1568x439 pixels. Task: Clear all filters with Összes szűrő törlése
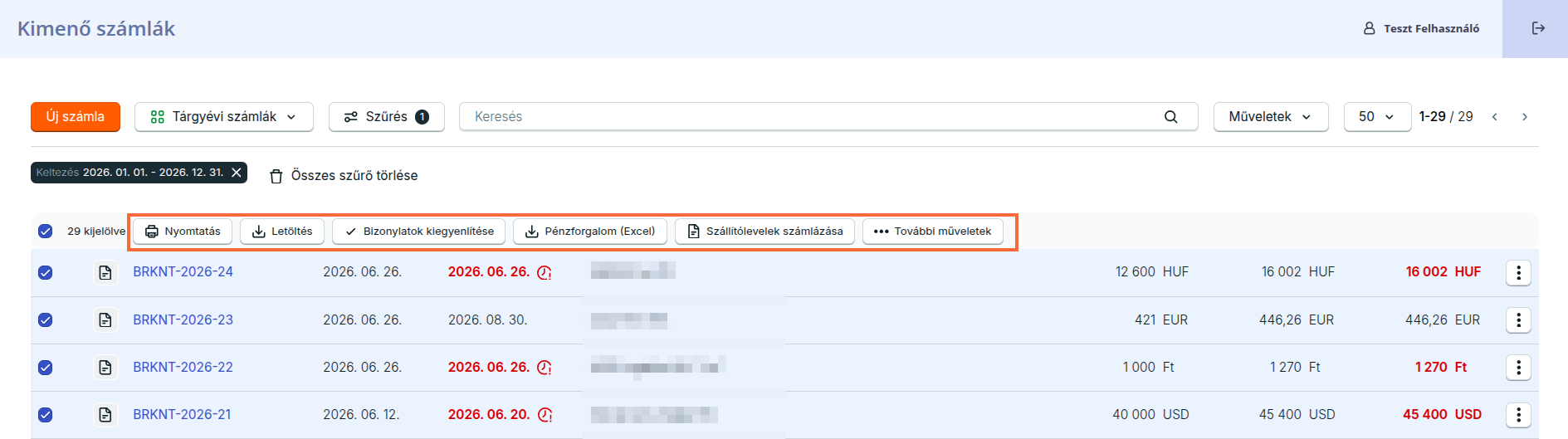click(x=344, y=176)
